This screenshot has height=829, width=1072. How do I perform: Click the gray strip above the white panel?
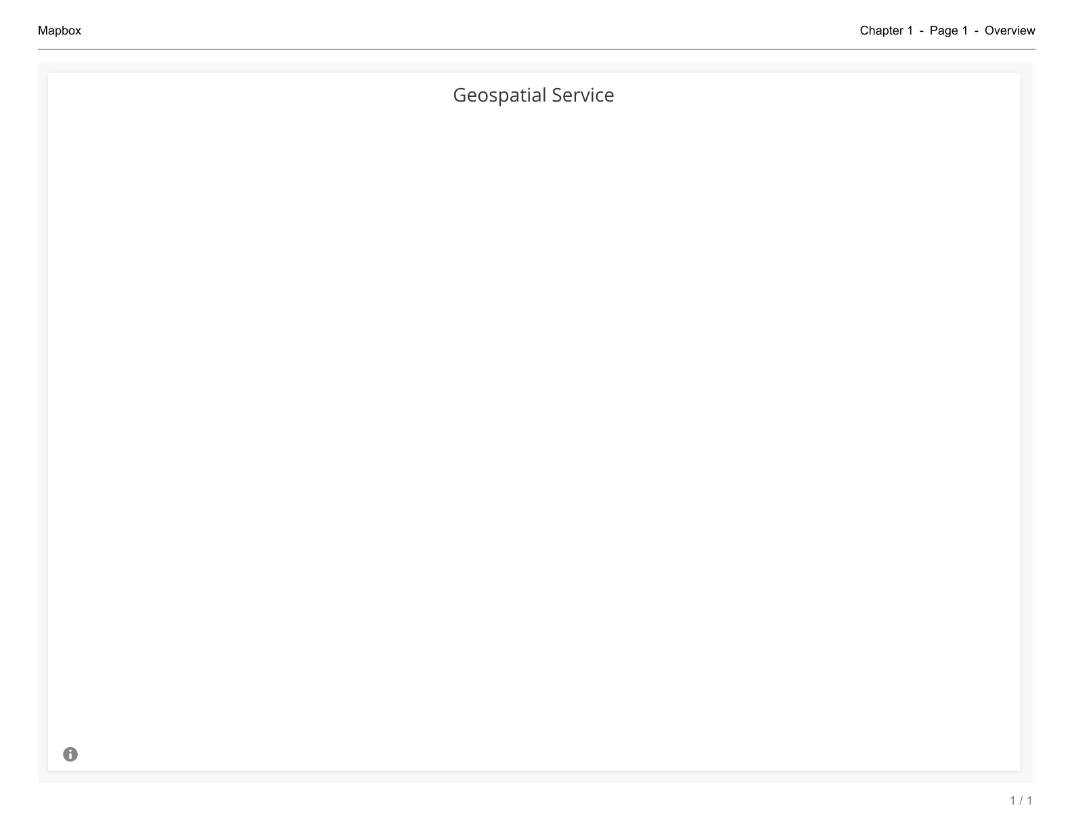[x=533, y=68]
